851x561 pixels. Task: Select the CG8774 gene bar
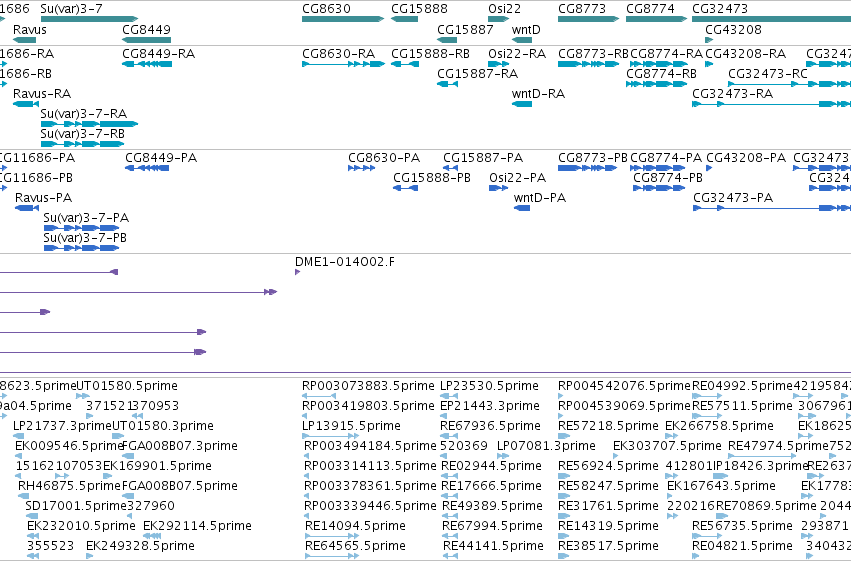[657, 19]
